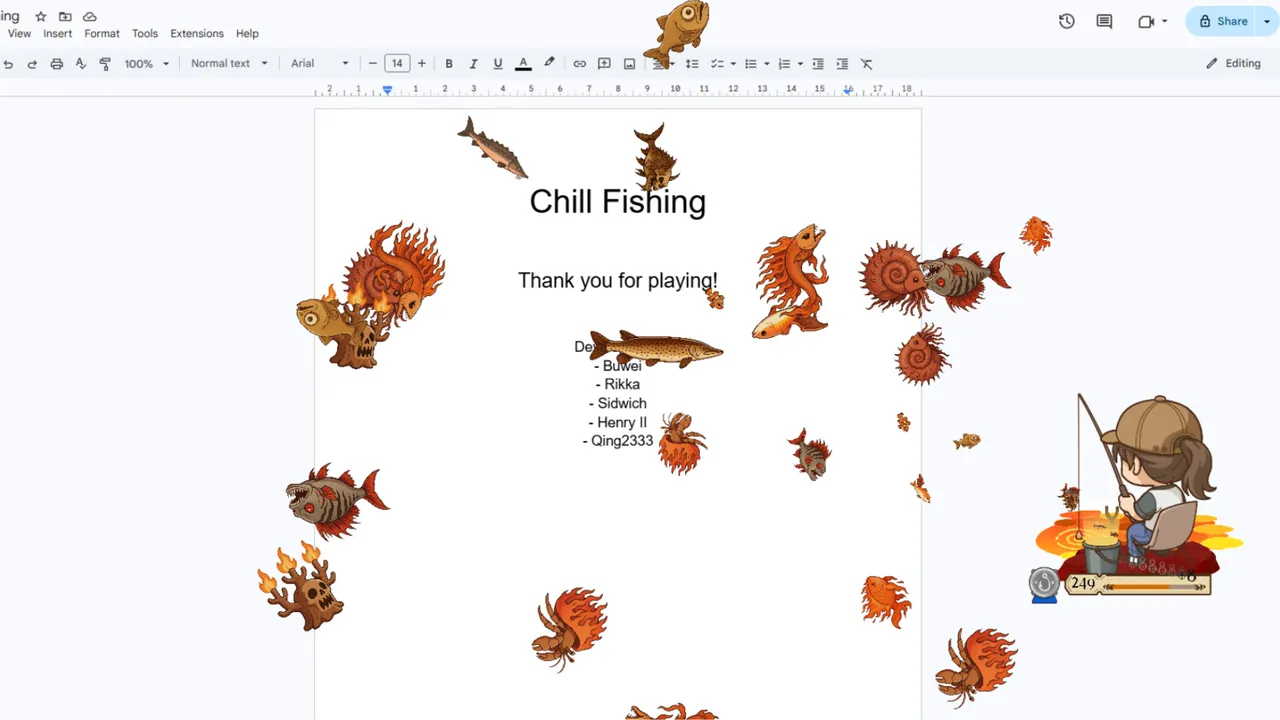Star this document
Viewport: 1280px width, 720px height.
[41, 17]
